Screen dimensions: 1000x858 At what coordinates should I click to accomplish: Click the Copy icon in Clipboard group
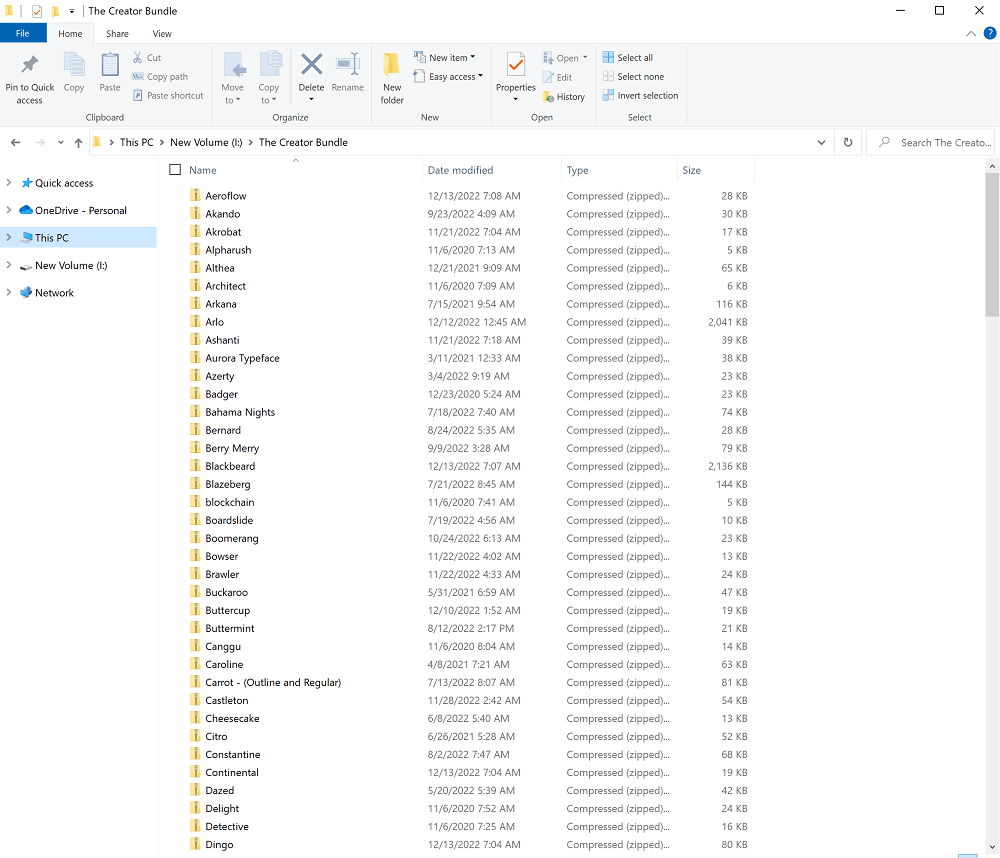pos(74,65)
